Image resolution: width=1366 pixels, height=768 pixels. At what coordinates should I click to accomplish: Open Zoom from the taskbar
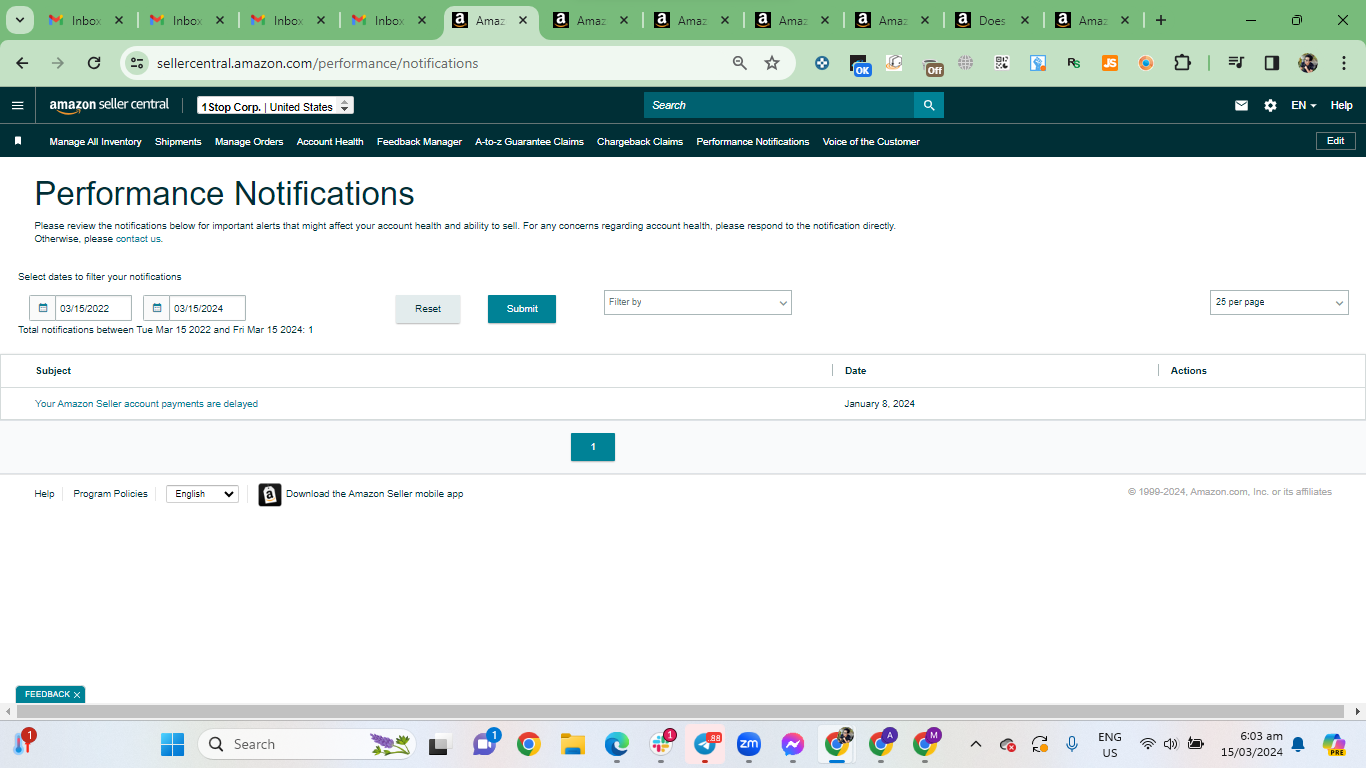749,744
